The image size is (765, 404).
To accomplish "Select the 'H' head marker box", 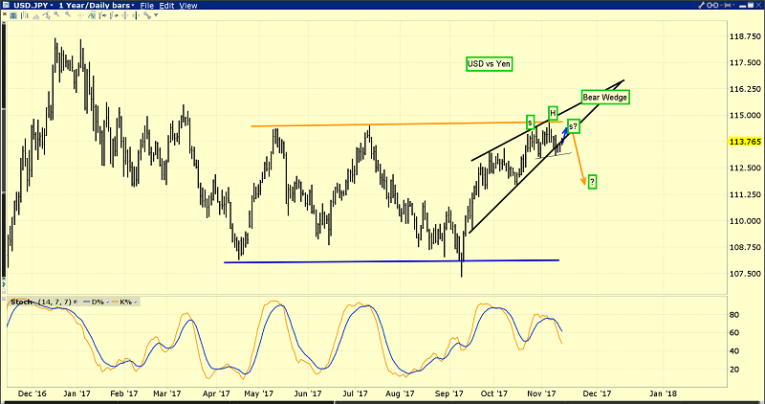I will pyautogui.click(x=552, y=111).
